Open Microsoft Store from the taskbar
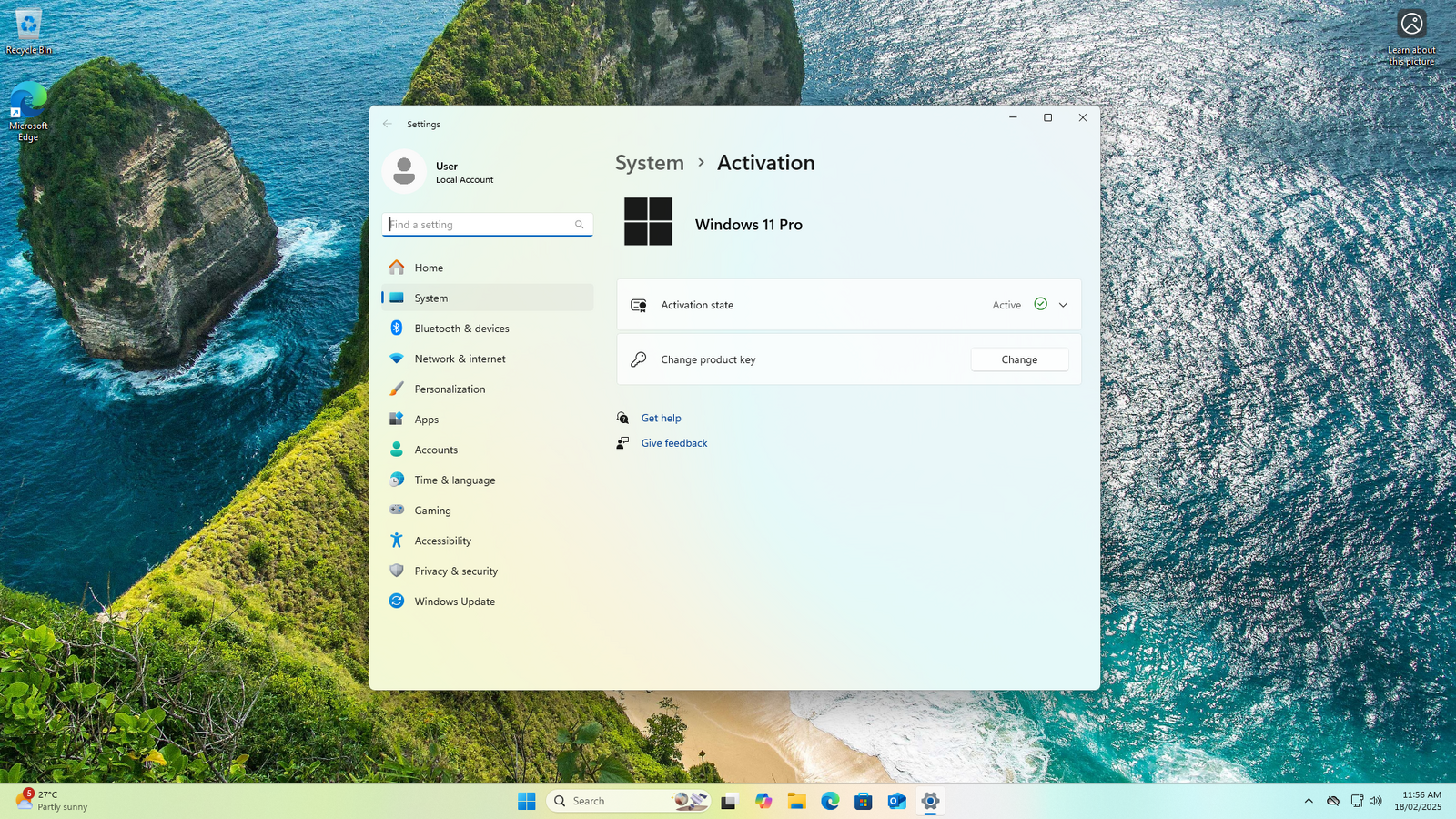This screenshot has height=819, width=1456. click(x=863, y=801)
